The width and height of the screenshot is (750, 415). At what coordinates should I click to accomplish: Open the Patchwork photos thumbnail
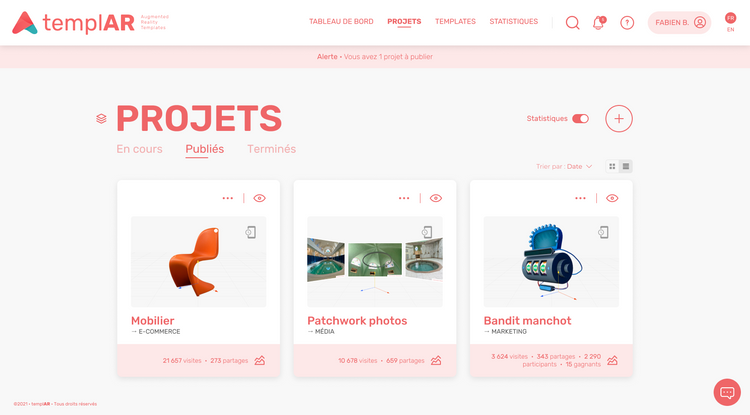coord(375,262)
